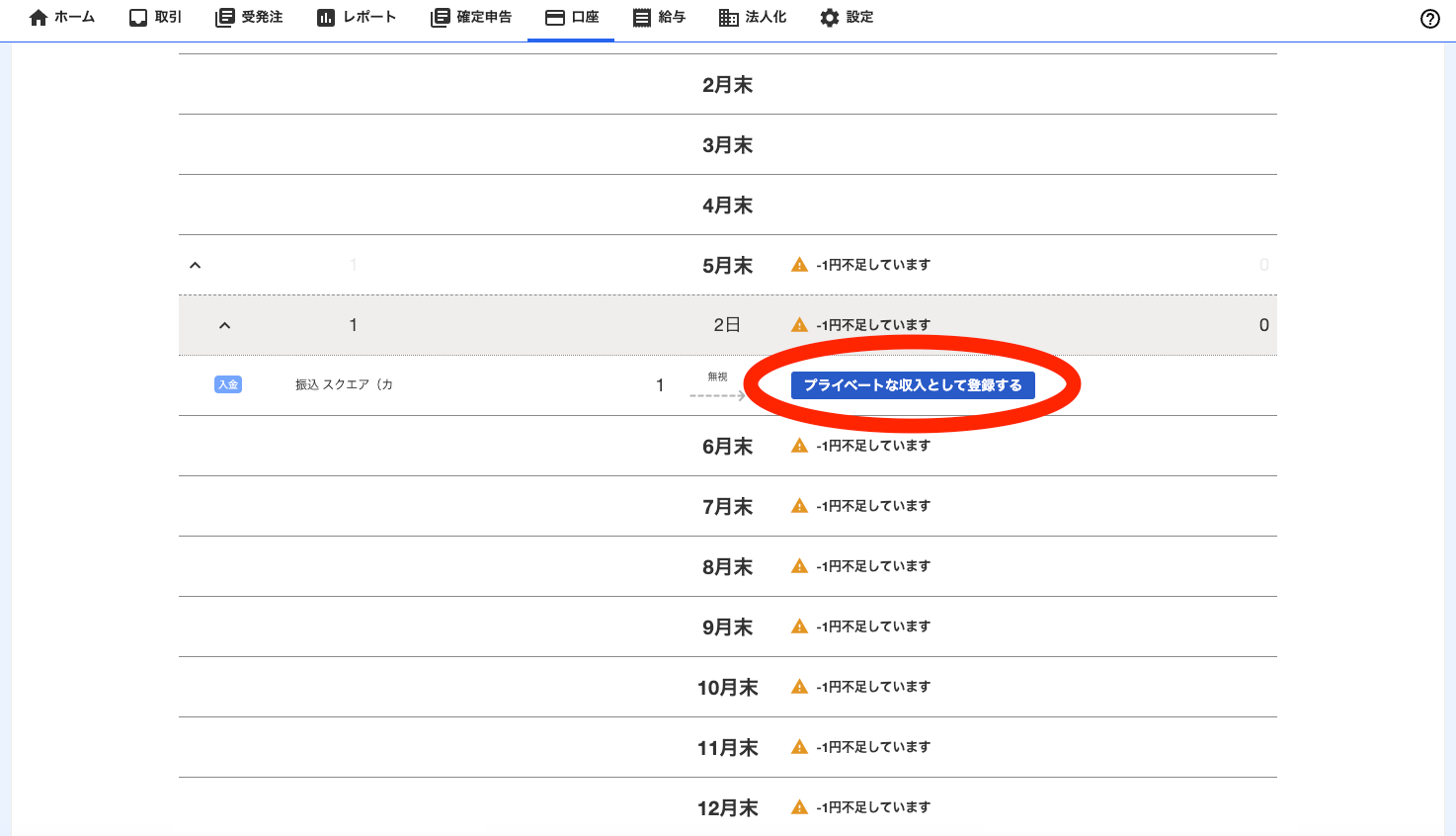1456x836 pixels.
Task: Click the 入金 deposit badge
Action: point(228,384)
